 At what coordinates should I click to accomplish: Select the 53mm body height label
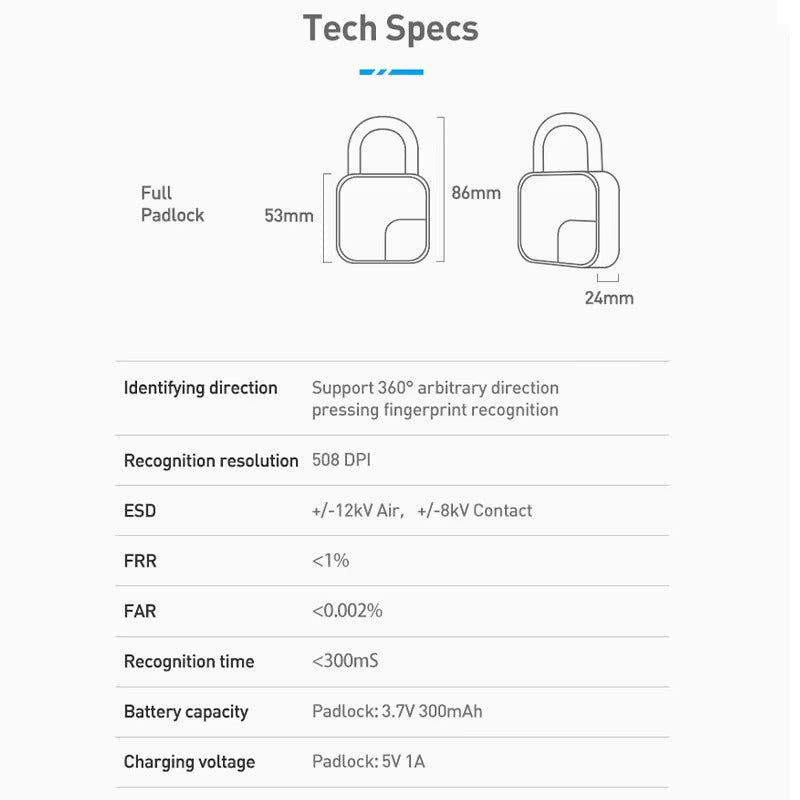tap(289, 215)
